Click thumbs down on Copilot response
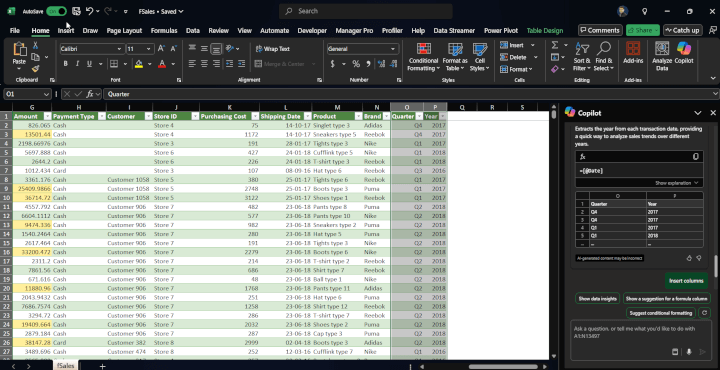Image resolution: width=720 pixels, height=370 pixels. tap(699, 258)
